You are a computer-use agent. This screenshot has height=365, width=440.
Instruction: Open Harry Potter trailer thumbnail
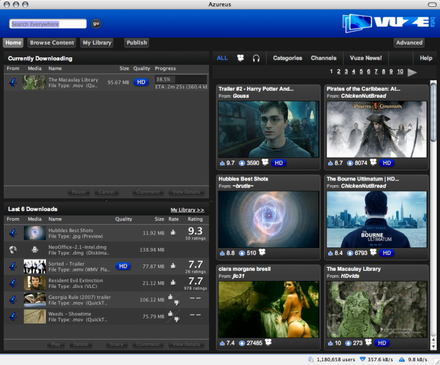coord(268,129)
